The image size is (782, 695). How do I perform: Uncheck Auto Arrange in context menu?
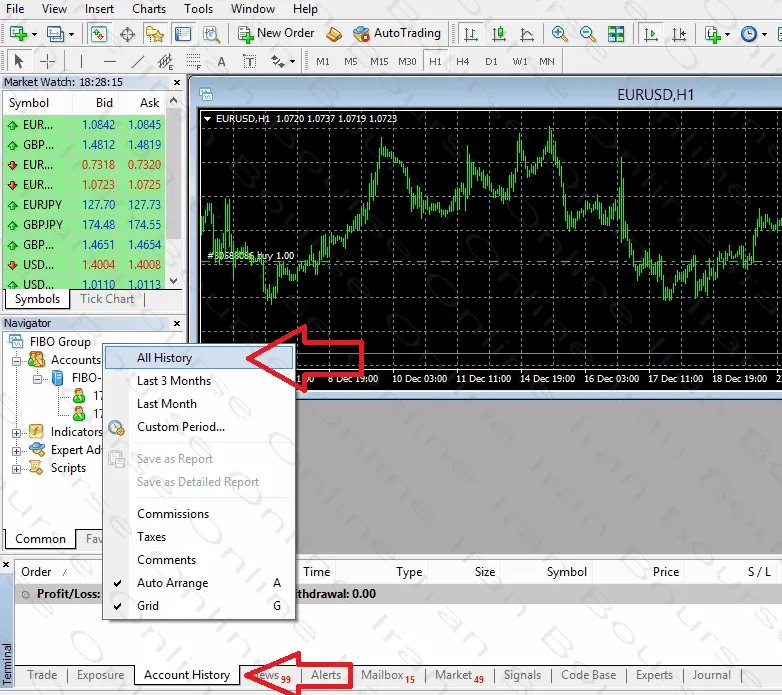172,583
